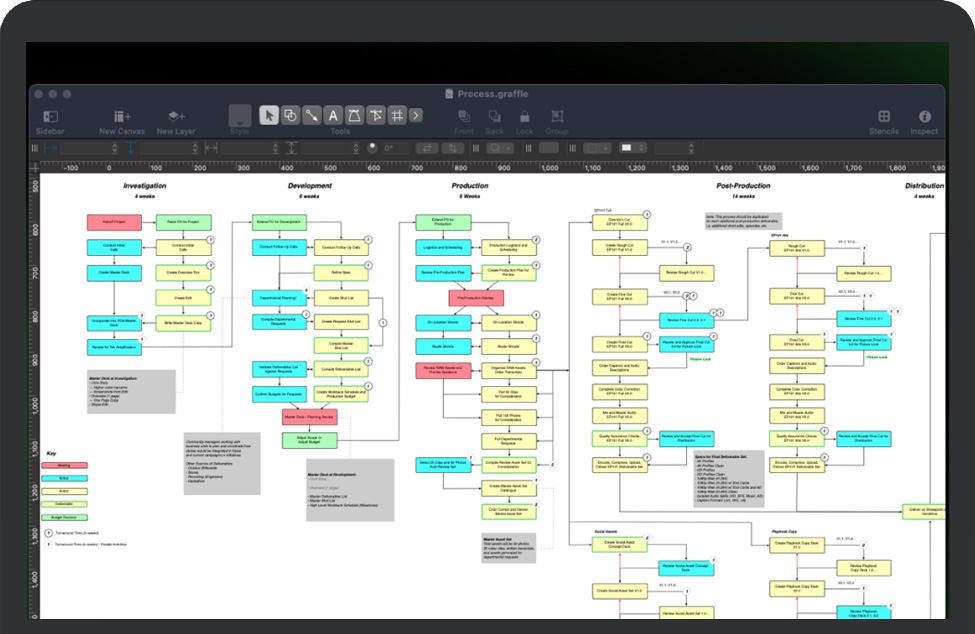This screenshot has width=975, height=634.
Task: Add a New Layer
Action: point(176,117)
